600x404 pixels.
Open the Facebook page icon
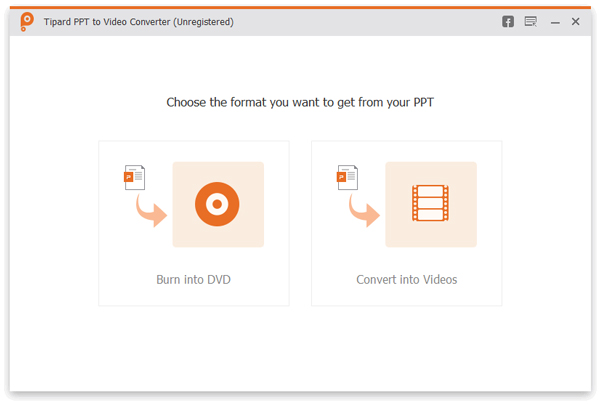coord(508,22)
